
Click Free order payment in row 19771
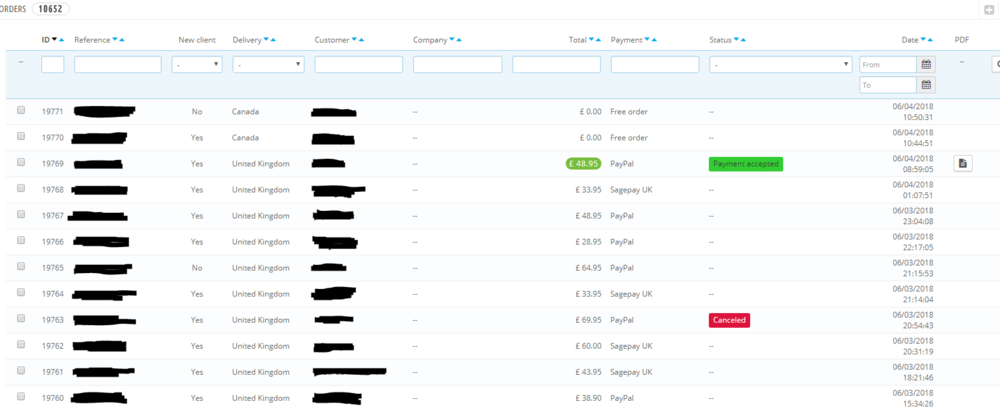[x=629, y=112]
